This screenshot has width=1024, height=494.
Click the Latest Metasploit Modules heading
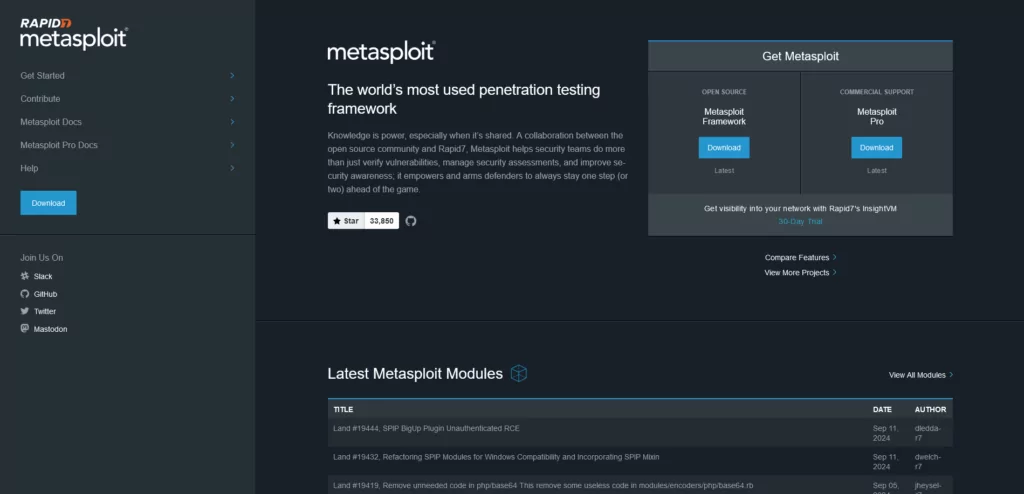(x=415, y=374)
